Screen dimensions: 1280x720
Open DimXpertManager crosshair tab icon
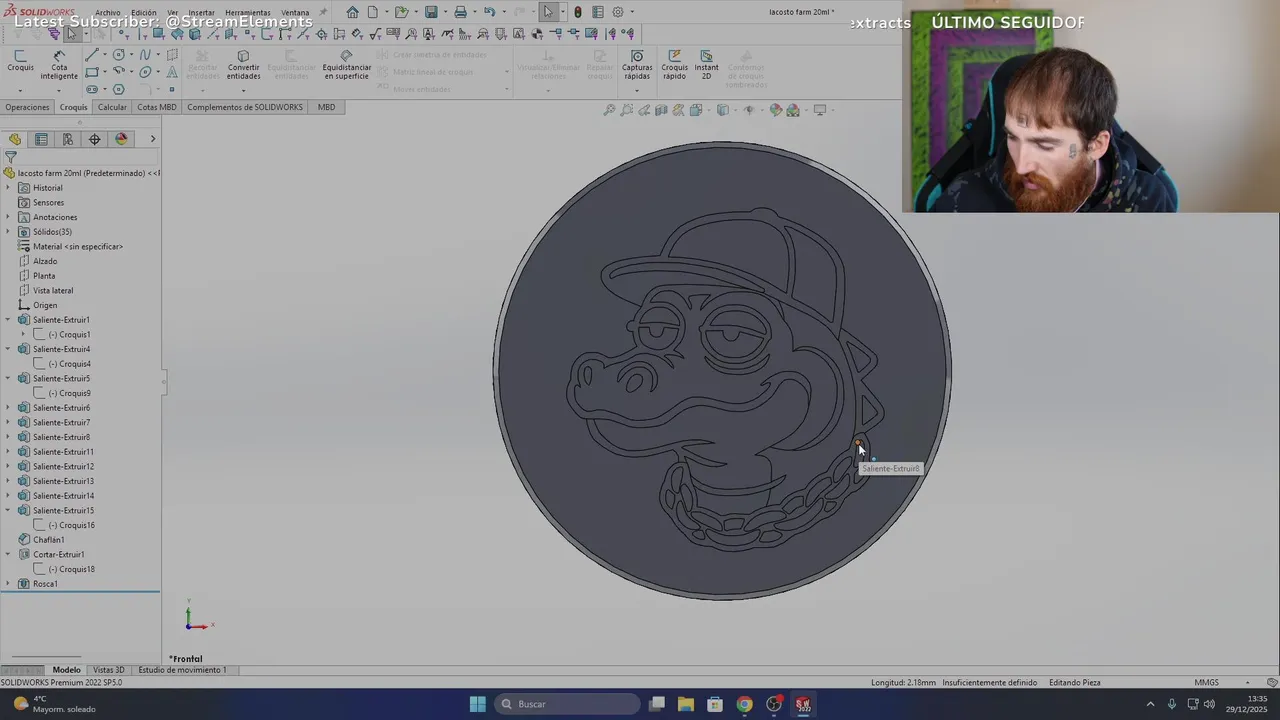[x=95, y=139]
